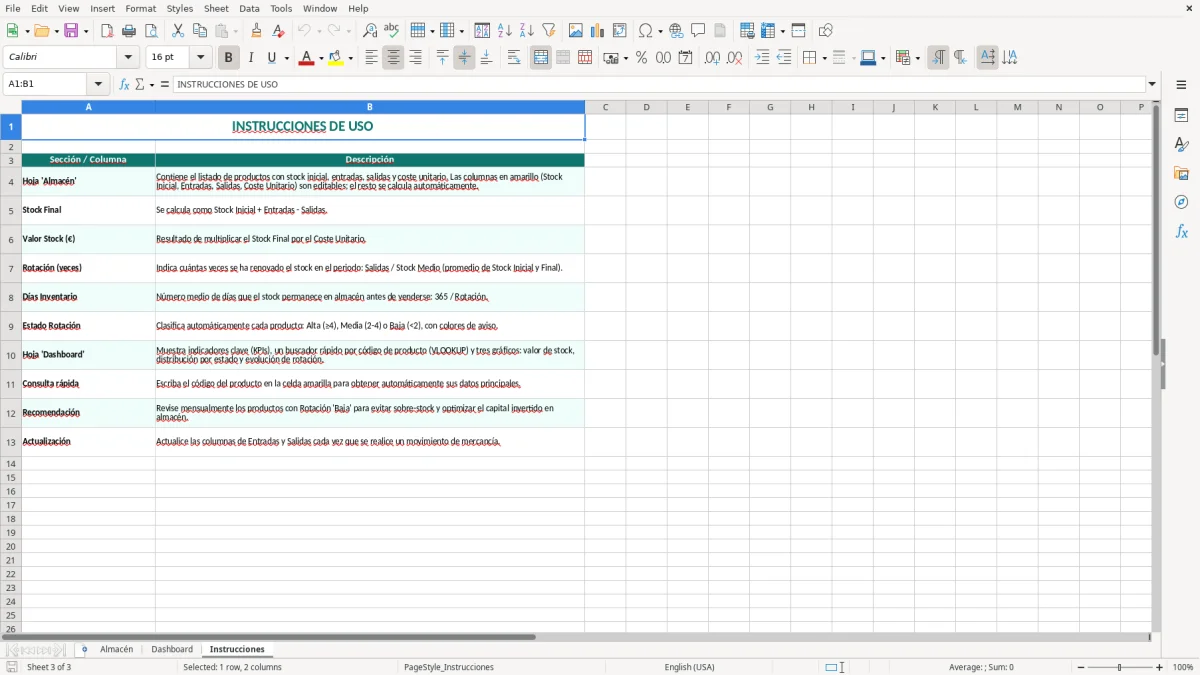This screenshot has height=675, width=1200.
Task: Insert Image icon in toolbar
Action: [x=576, y=31]
